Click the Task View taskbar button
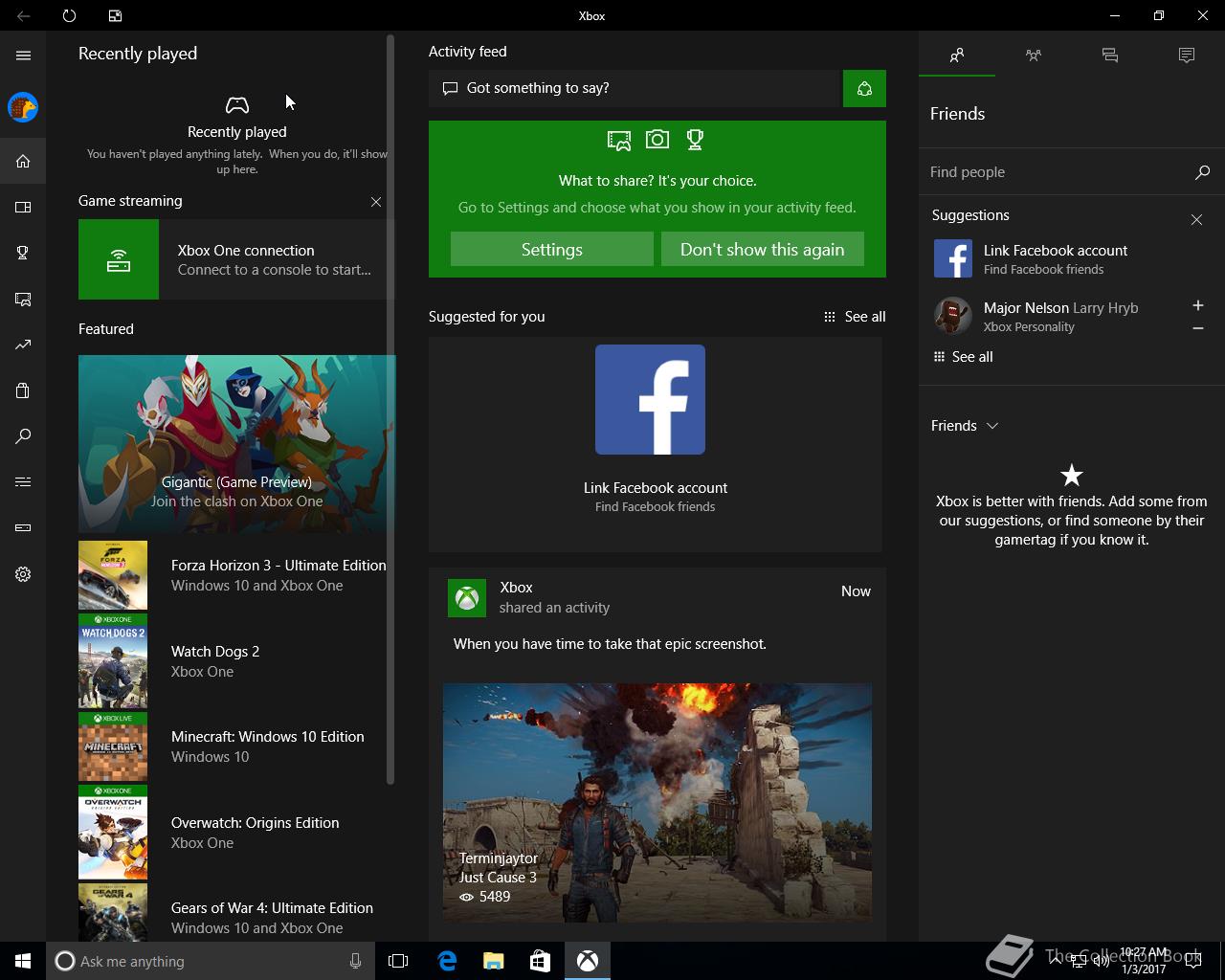The width and height of the screenshot is (1225, 980). [398, 961]
